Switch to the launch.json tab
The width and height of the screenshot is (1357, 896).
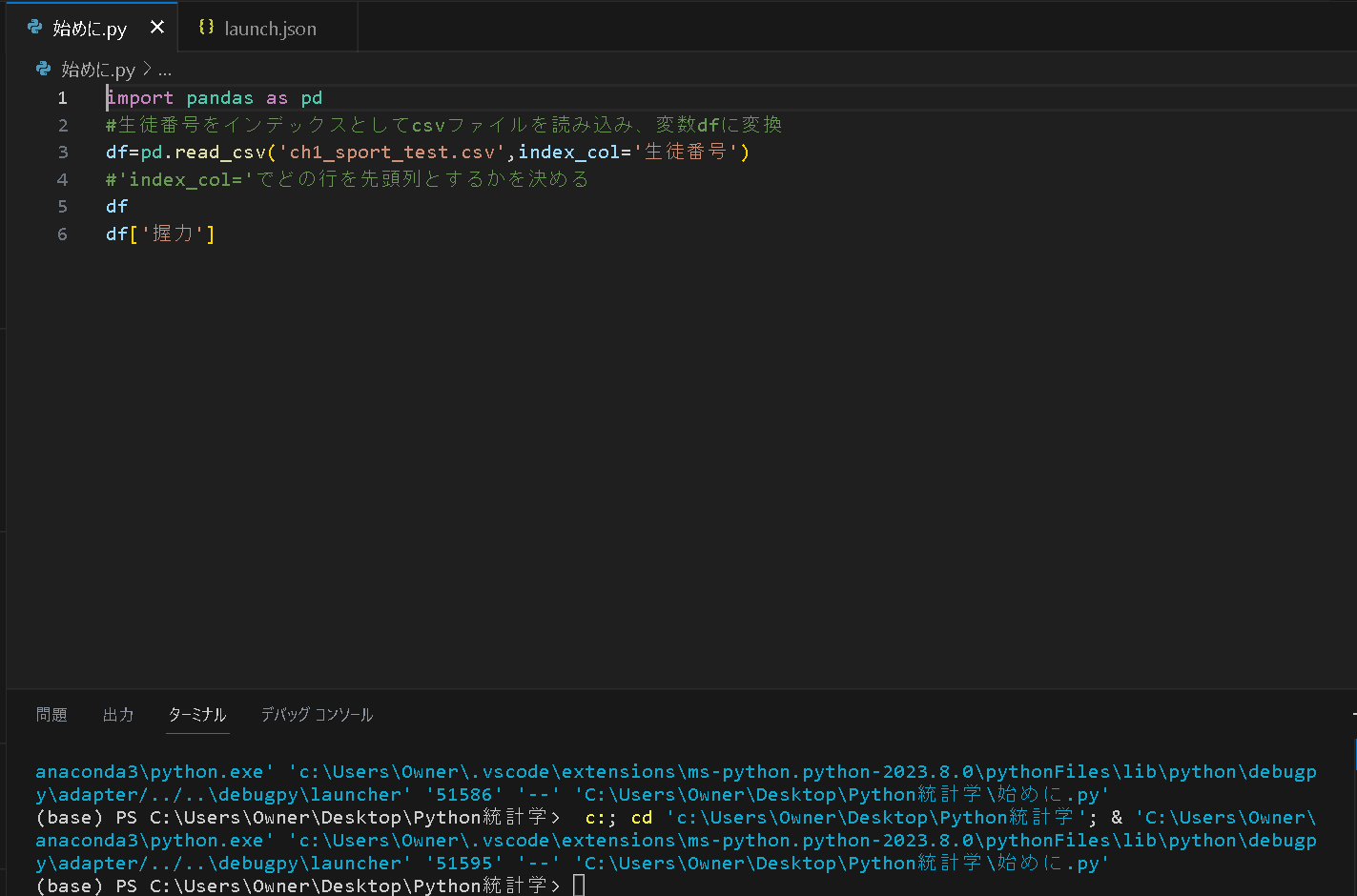[x=270, y=29]
